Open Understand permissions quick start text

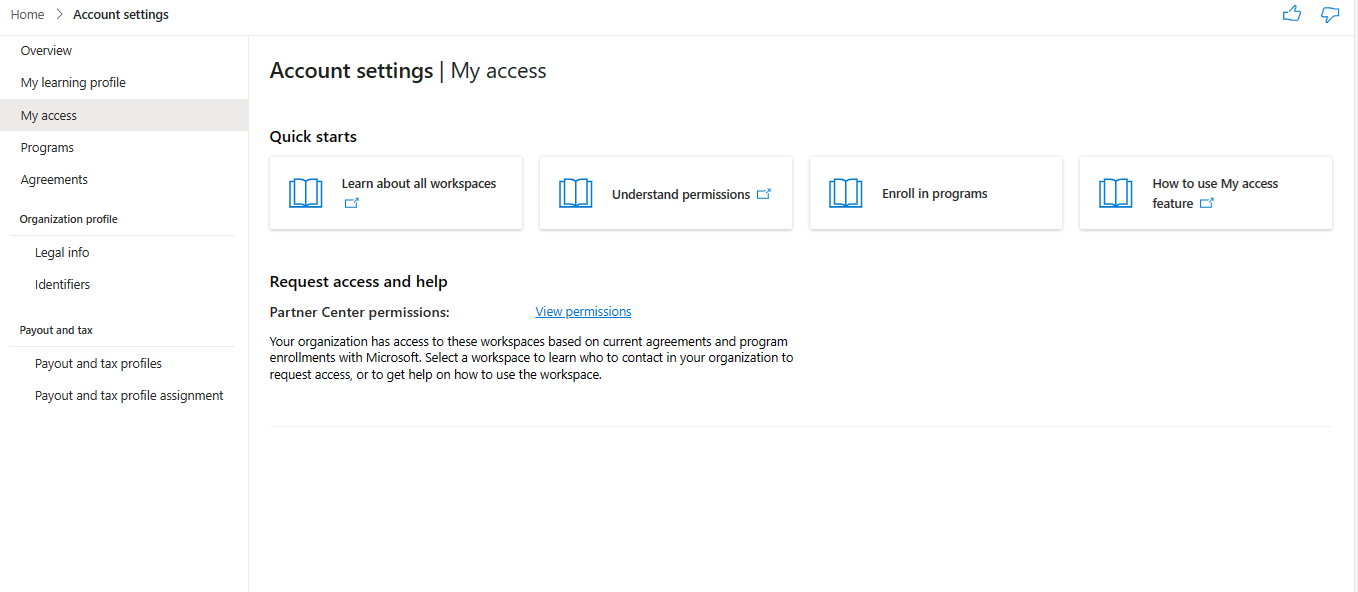tap(681, 195)
